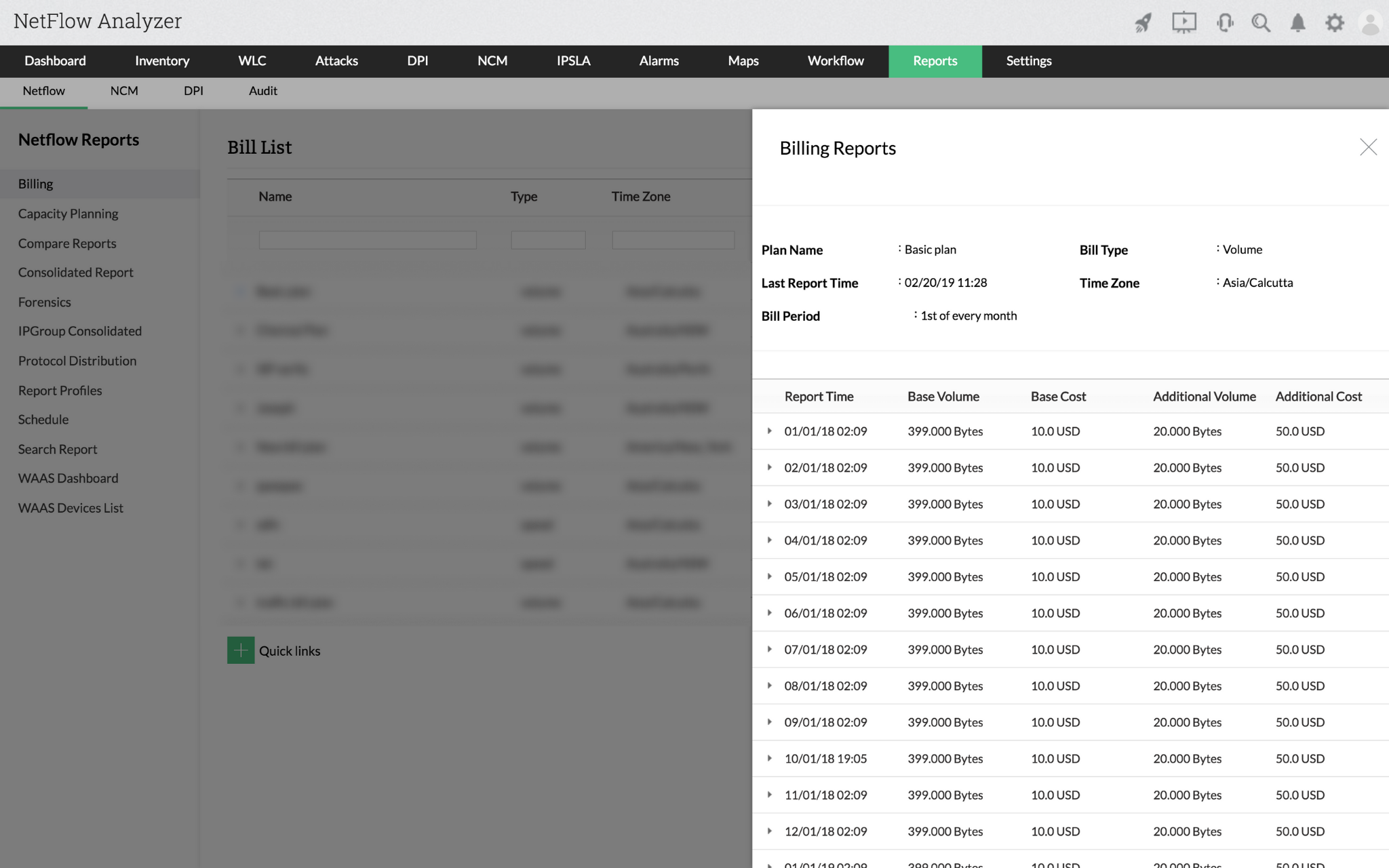Image resolution: width=1389 pixels, height=868 pixels.
Task: Expand the 05/01/18 02:09 report row
Action: click(x=770, y=576)
